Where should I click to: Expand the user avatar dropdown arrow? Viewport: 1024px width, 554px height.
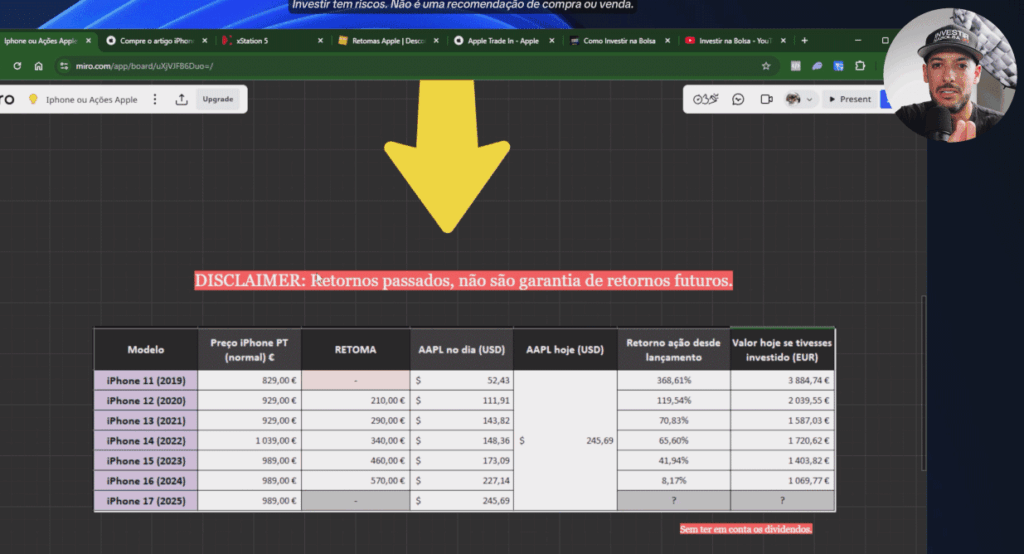[x=809, y=99]
